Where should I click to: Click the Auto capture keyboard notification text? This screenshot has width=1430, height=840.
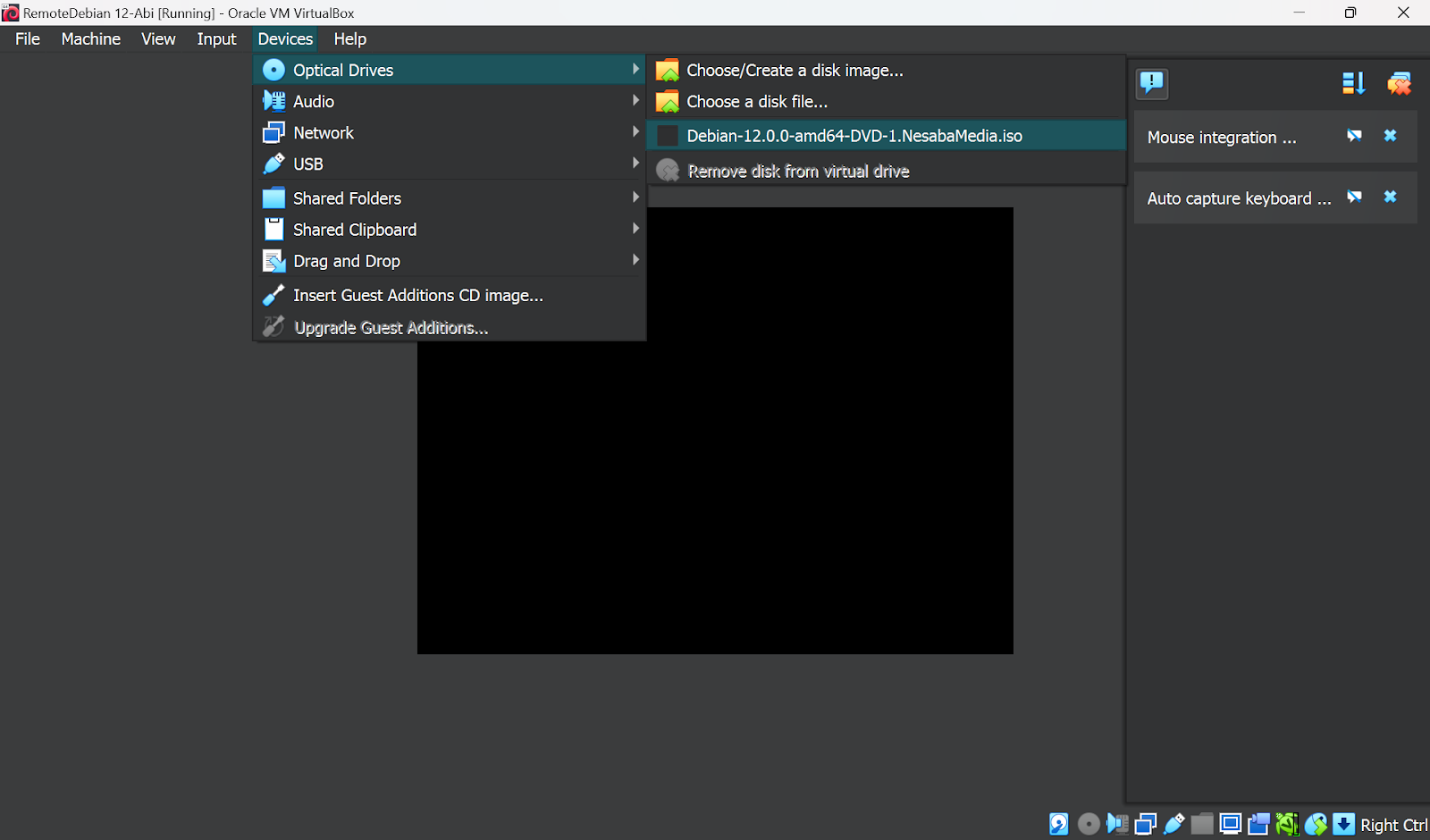(x=1239, y=198)
